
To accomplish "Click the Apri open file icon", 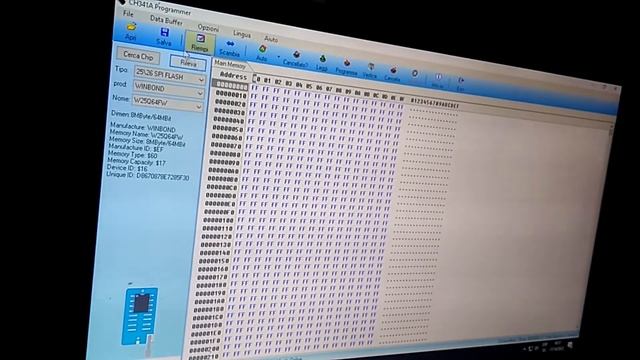I will pos(131,31).
